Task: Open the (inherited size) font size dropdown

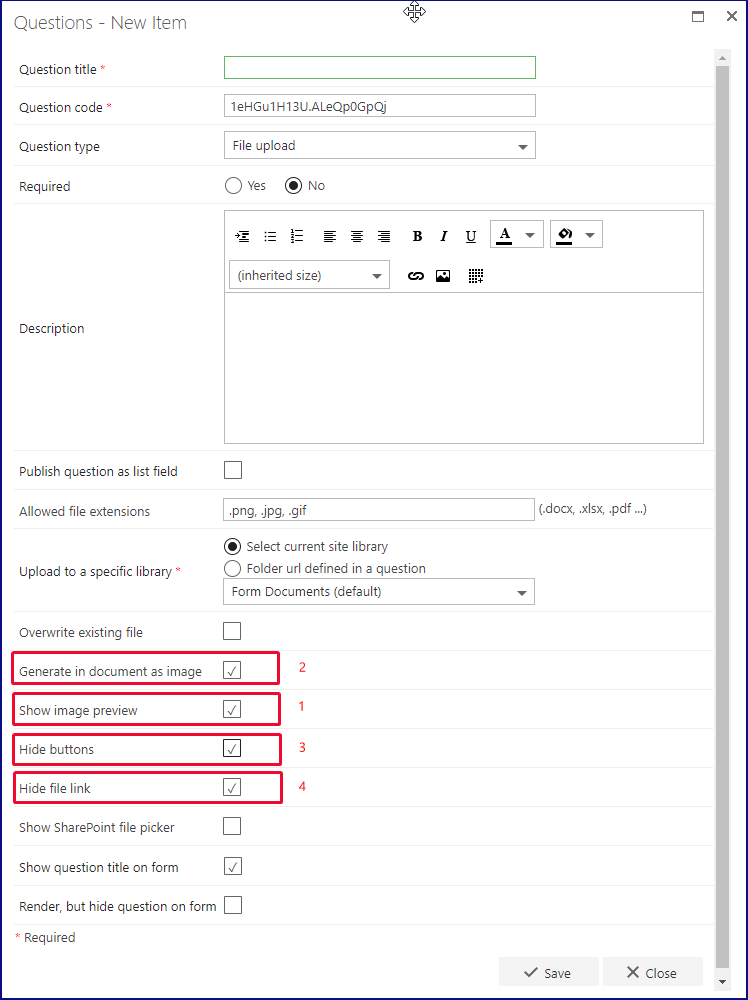Action: coord(309,276)
